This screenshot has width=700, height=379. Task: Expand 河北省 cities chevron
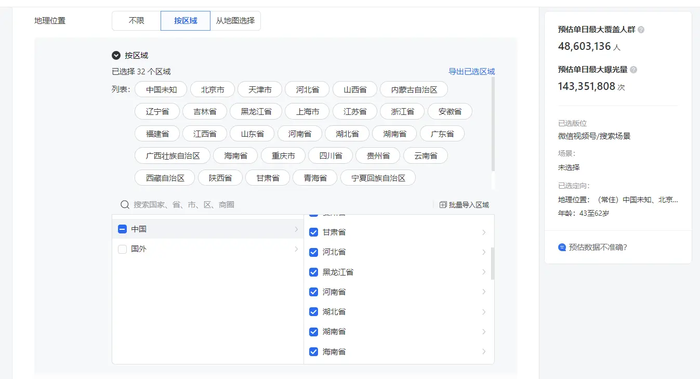point(484,252)
